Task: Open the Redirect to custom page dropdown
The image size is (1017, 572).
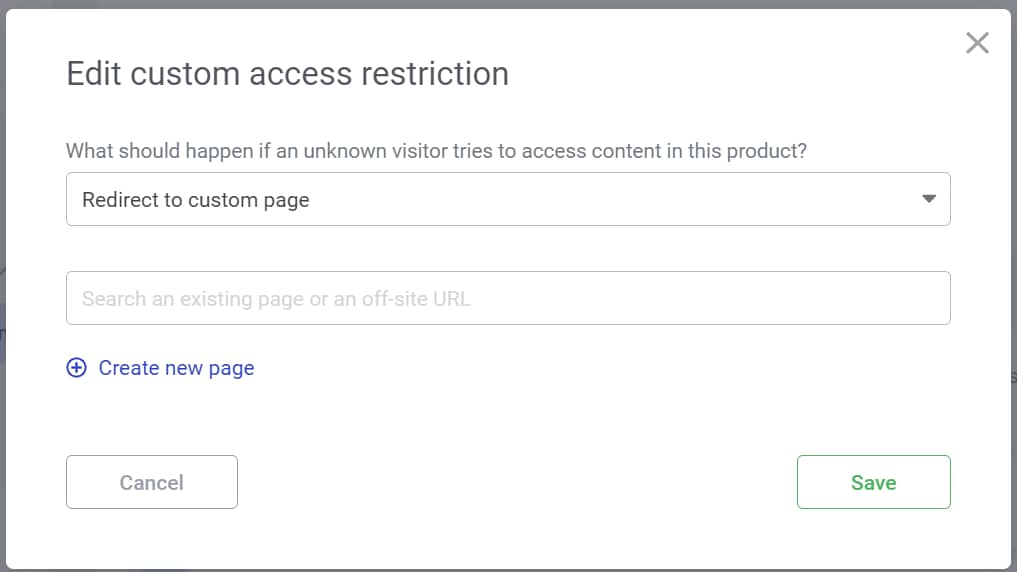Action: [507, 199]
